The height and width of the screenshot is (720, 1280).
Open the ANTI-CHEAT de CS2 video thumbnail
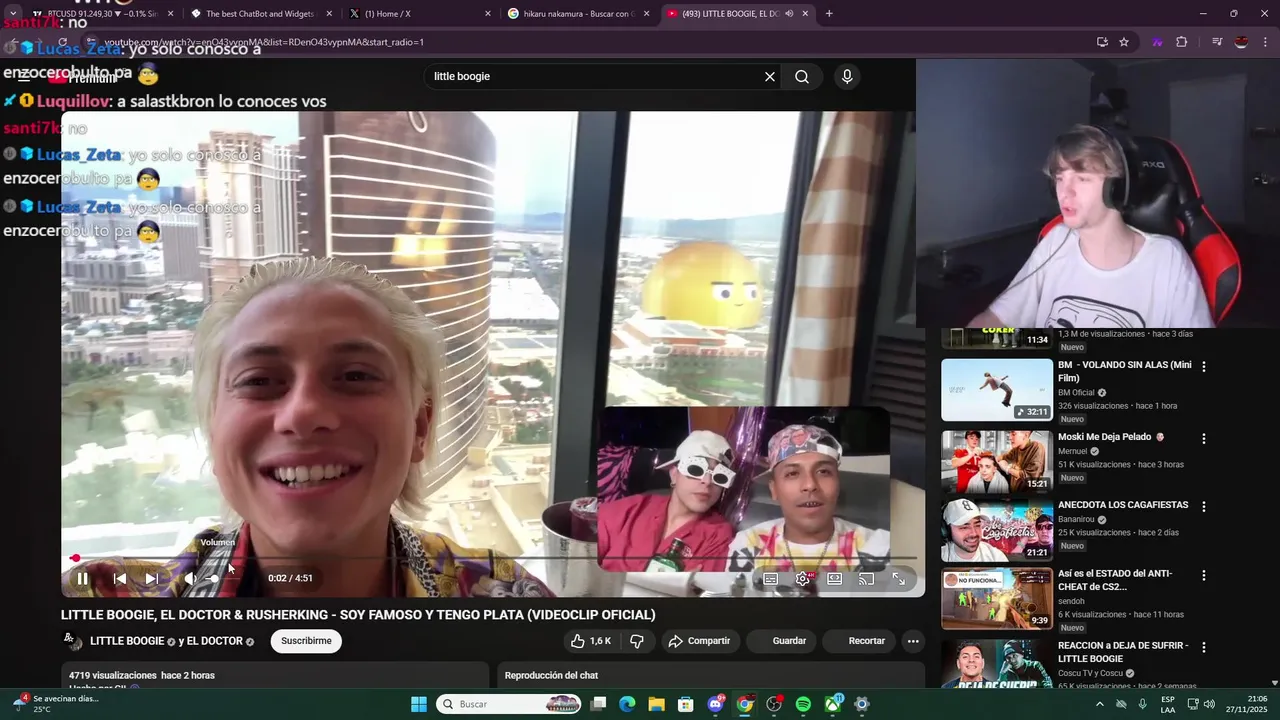997,598
